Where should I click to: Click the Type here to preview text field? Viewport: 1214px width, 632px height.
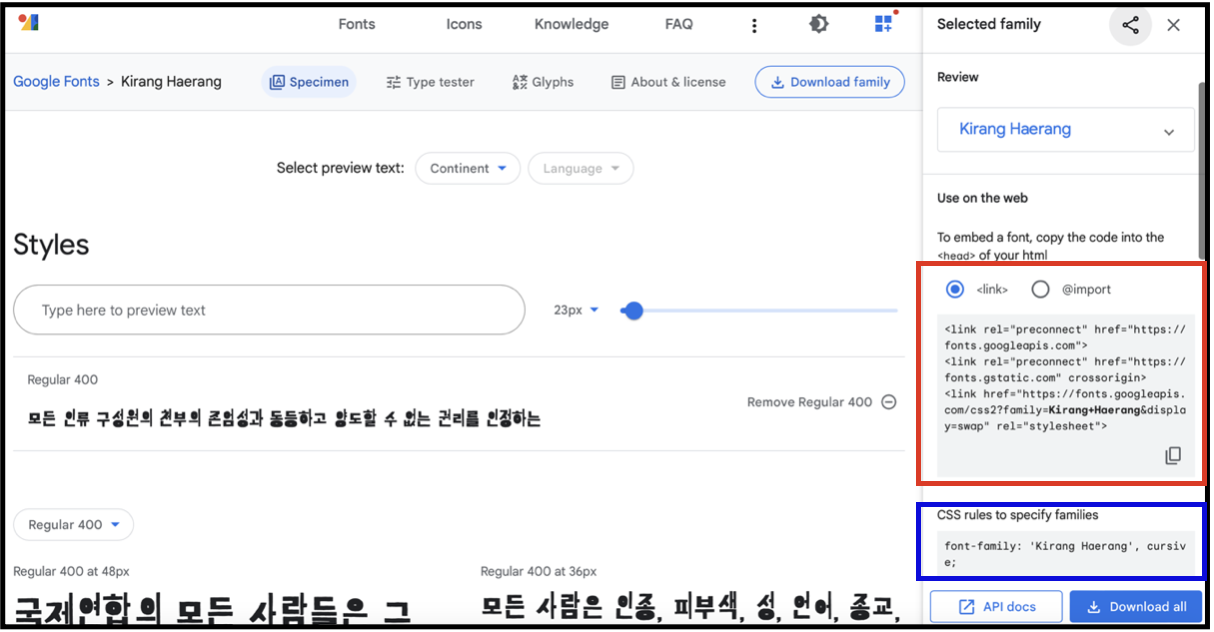[x=269, y=310]
